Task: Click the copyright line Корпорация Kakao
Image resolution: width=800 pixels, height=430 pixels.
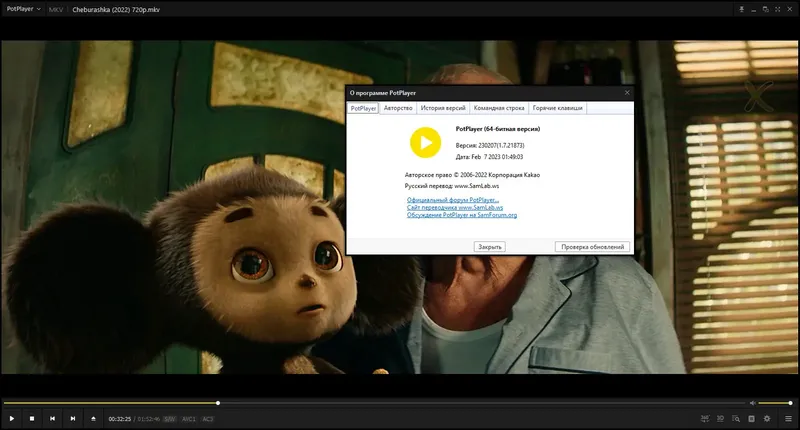Action: [x=472, y=175]
